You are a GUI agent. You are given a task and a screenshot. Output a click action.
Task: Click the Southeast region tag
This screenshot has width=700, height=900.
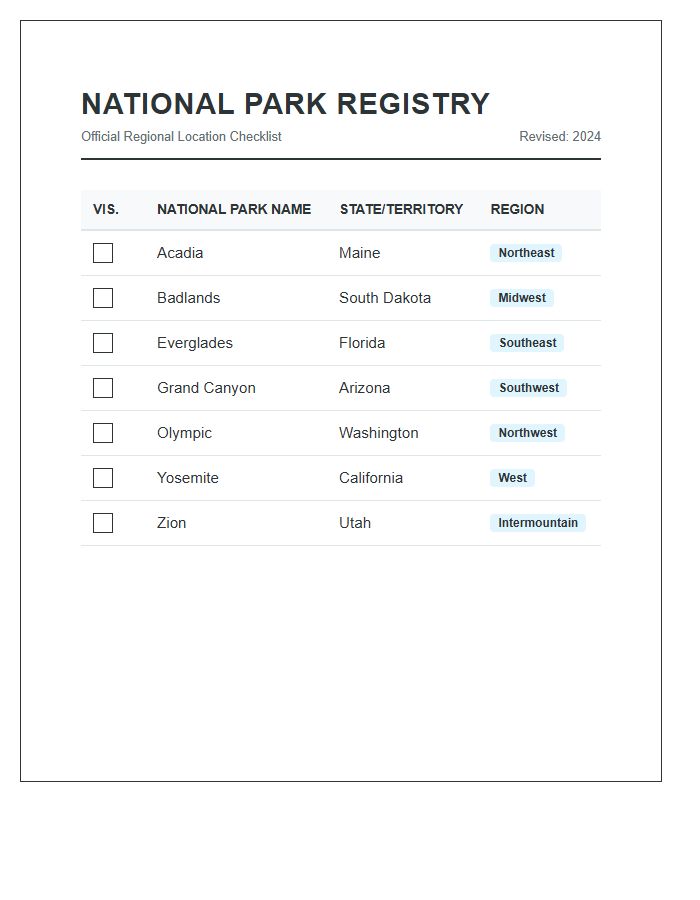point(527,343)
